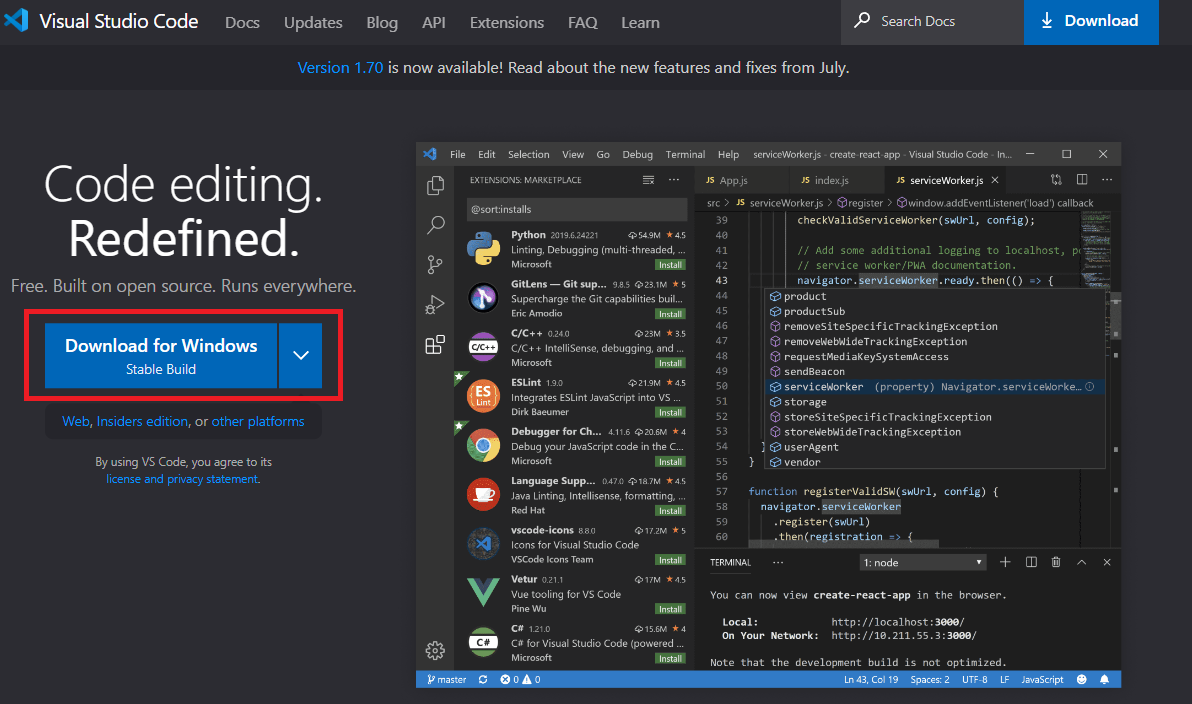Maximize the terminal panel with up chevron
This screenshot has width=1192, height=704.
[1081, 562]
